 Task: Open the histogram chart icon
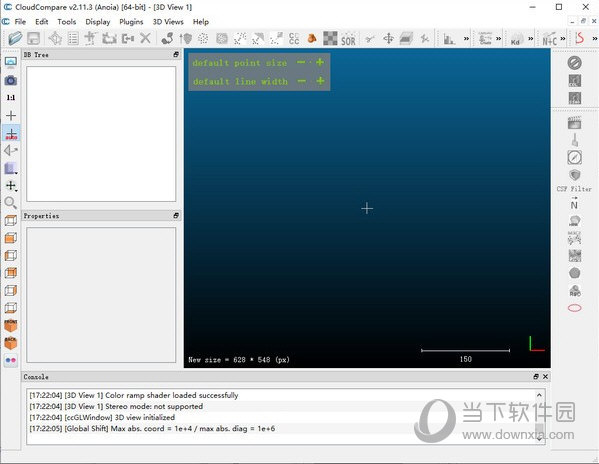coord(449,39)
